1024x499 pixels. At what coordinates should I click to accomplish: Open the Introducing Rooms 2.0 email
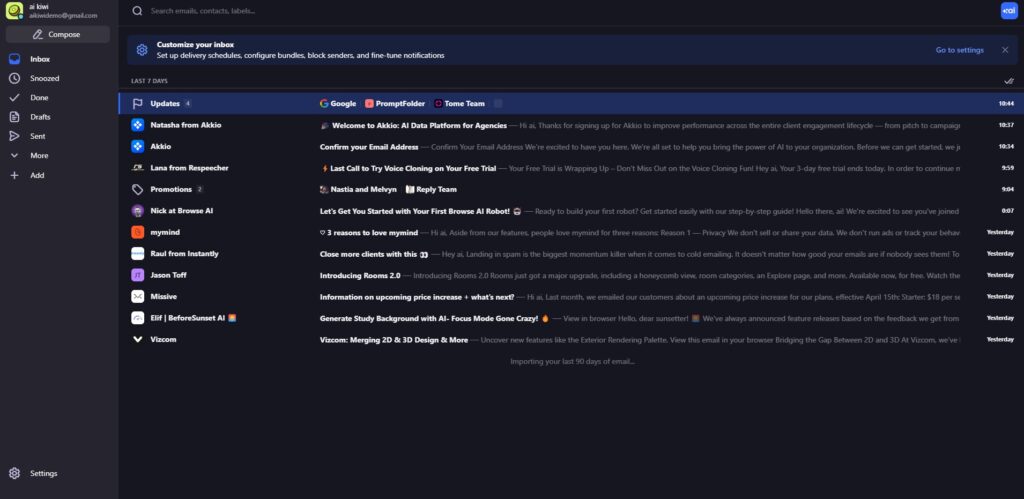pos(571,275)
